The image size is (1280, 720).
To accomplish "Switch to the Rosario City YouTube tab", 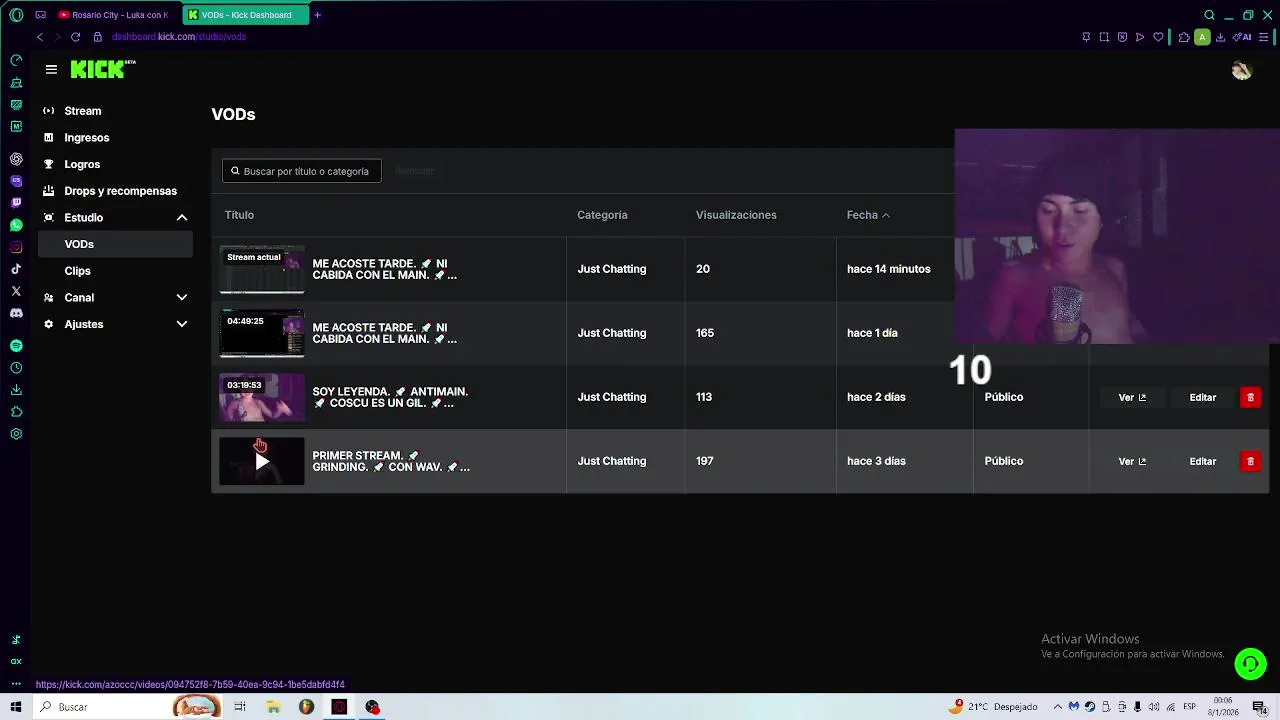I will tap(113, 15).
